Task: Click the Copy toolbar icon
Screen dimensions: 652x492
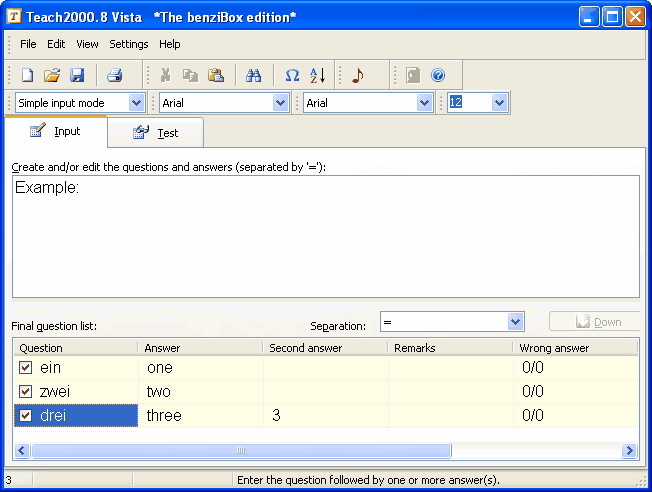Action: pyautogui.click(x=190, y=75)
